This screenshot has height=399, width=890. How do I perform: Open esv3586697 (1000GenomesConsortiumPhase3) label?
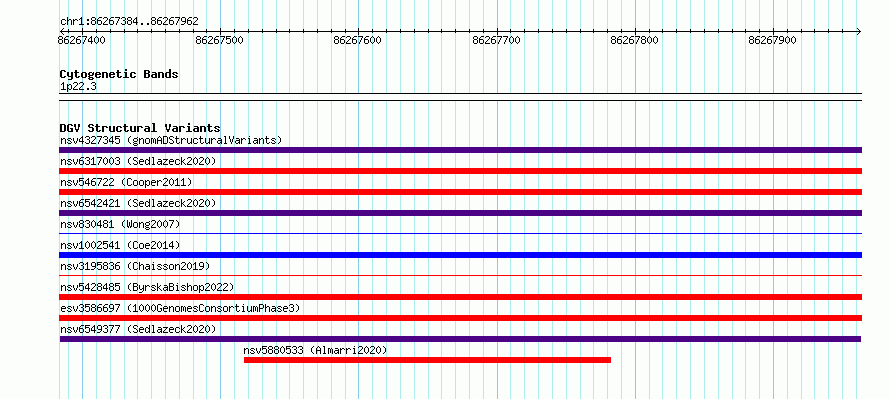[180, 308]
